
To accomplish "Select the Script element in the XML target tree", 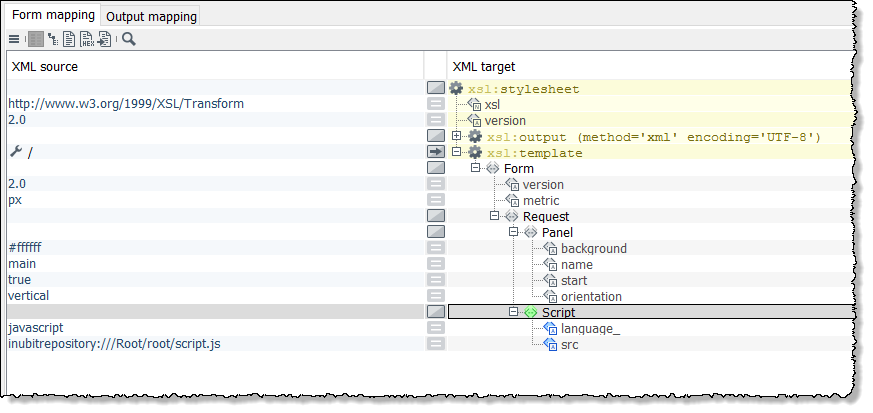I will click(558, 312).
